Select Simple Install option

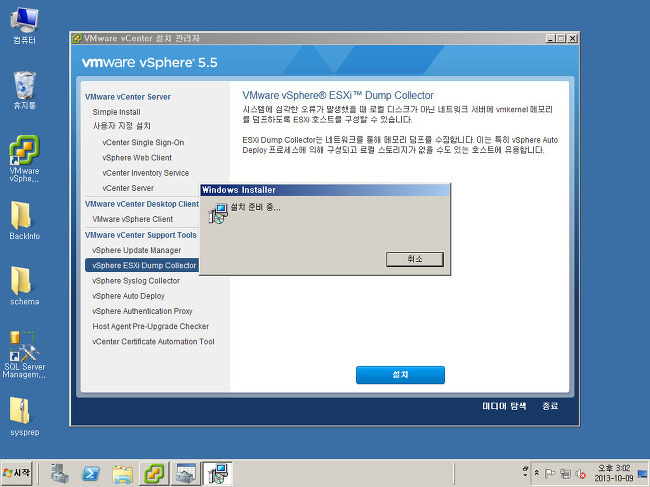click(116, 112)
